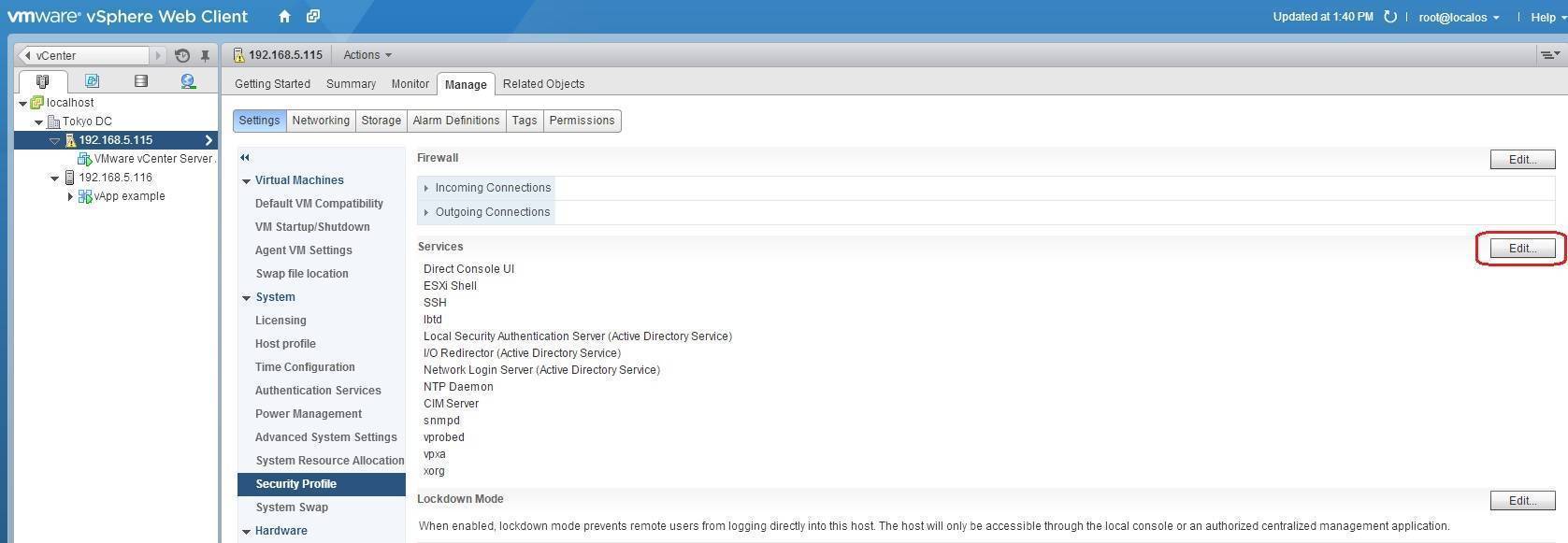The height and width of the screenshot is (543, 1568).
Task: Go back to vCenter in navigator
Action: point(84,56)
